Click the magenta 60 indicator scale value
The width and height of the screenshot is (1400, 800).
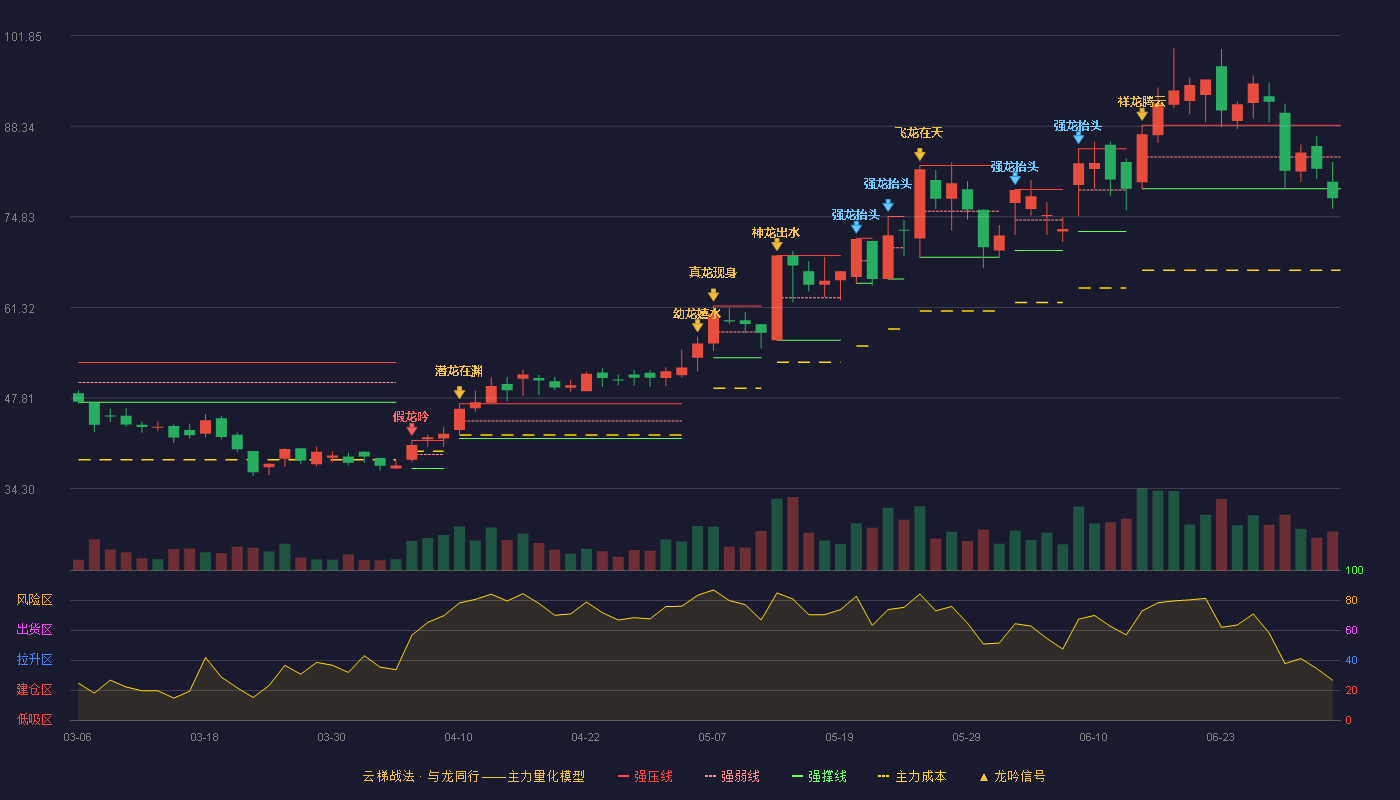(x=1351, y=631)
